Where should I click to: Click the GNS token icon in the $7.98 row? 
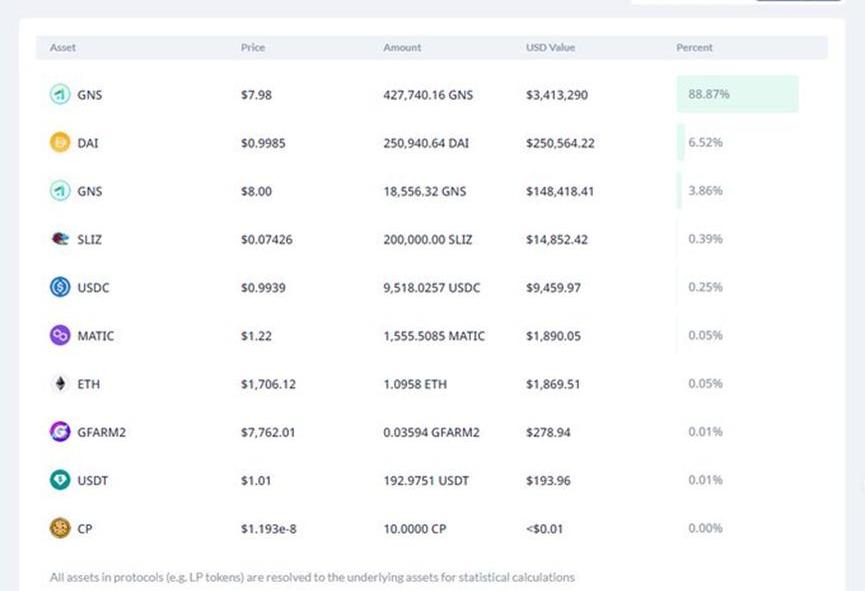(x=60, y=94)
